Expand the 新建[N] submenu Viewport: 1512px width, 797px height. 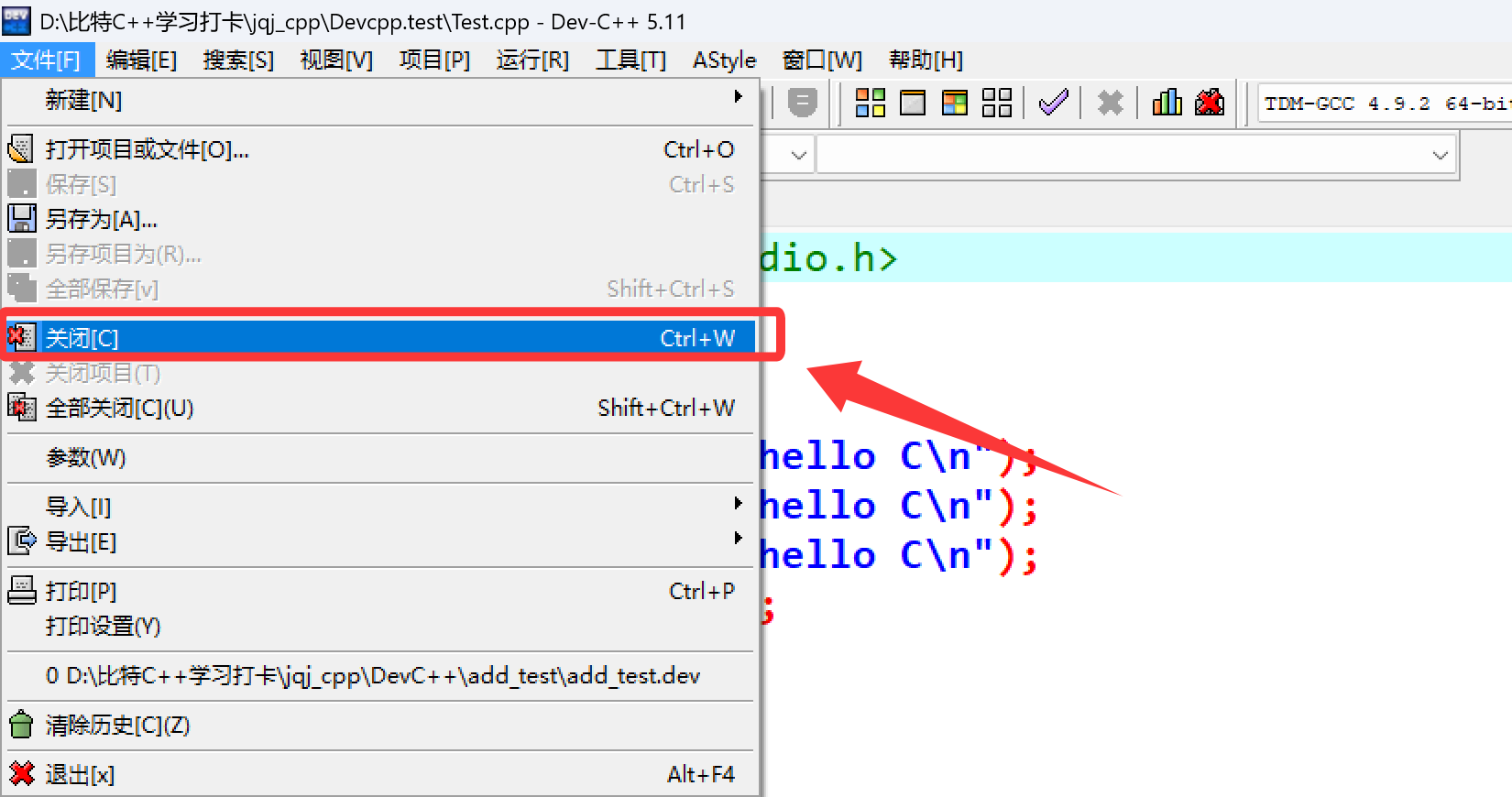[x=380, y=100]
